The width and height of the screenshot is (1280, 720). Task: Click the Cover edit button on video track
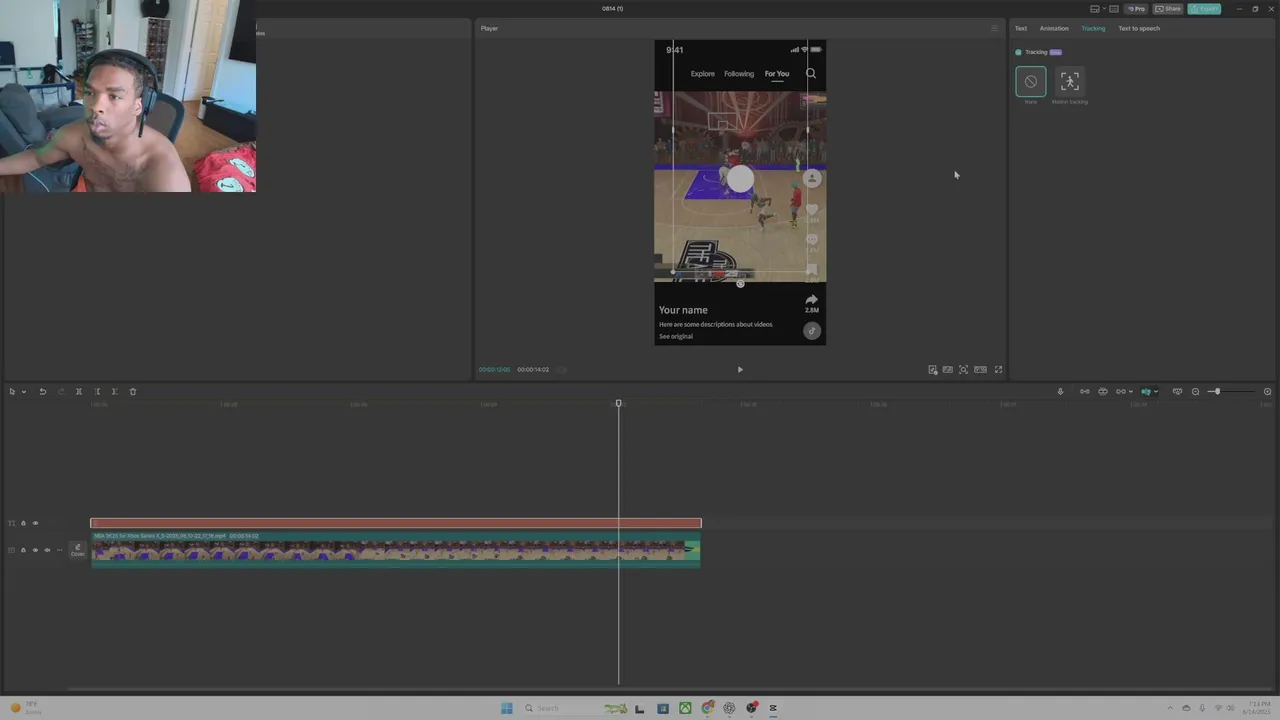click(77, 550)
